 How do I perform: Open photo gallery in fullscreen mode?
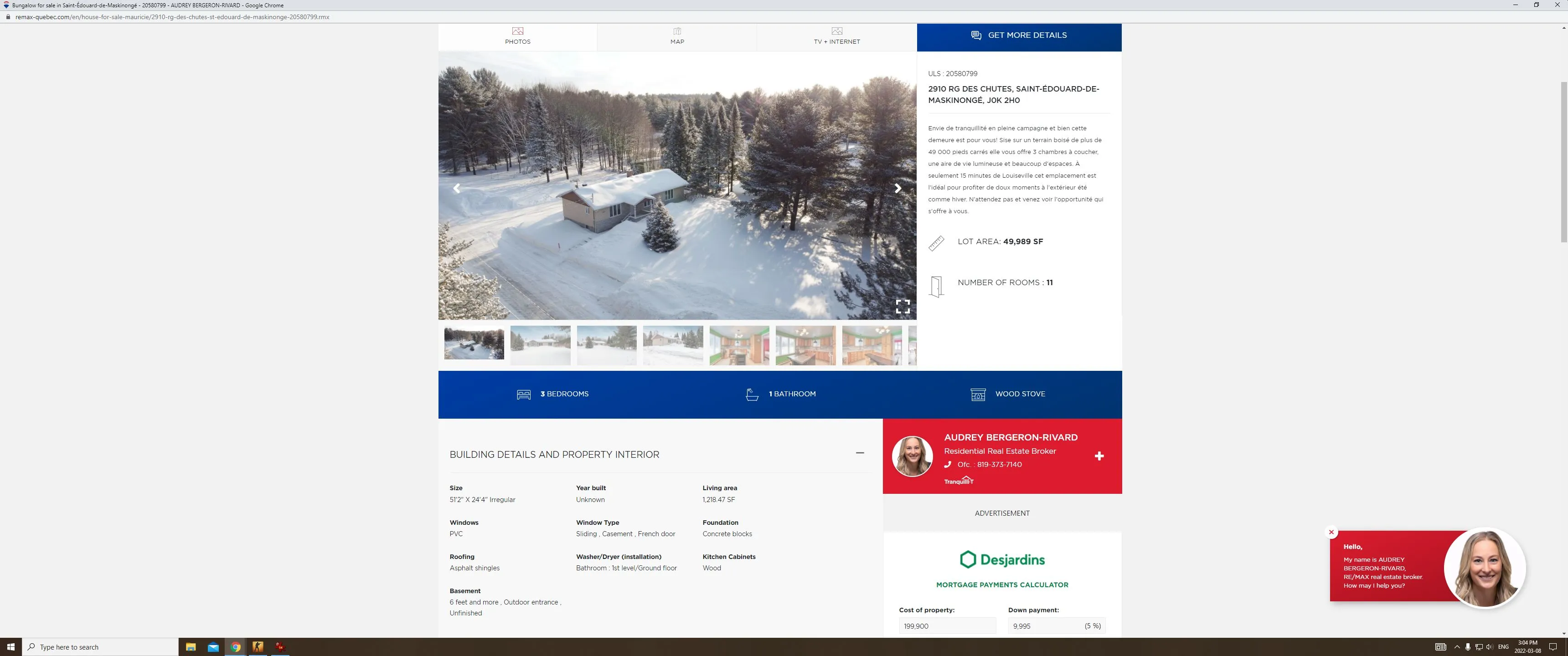(903, 306)
